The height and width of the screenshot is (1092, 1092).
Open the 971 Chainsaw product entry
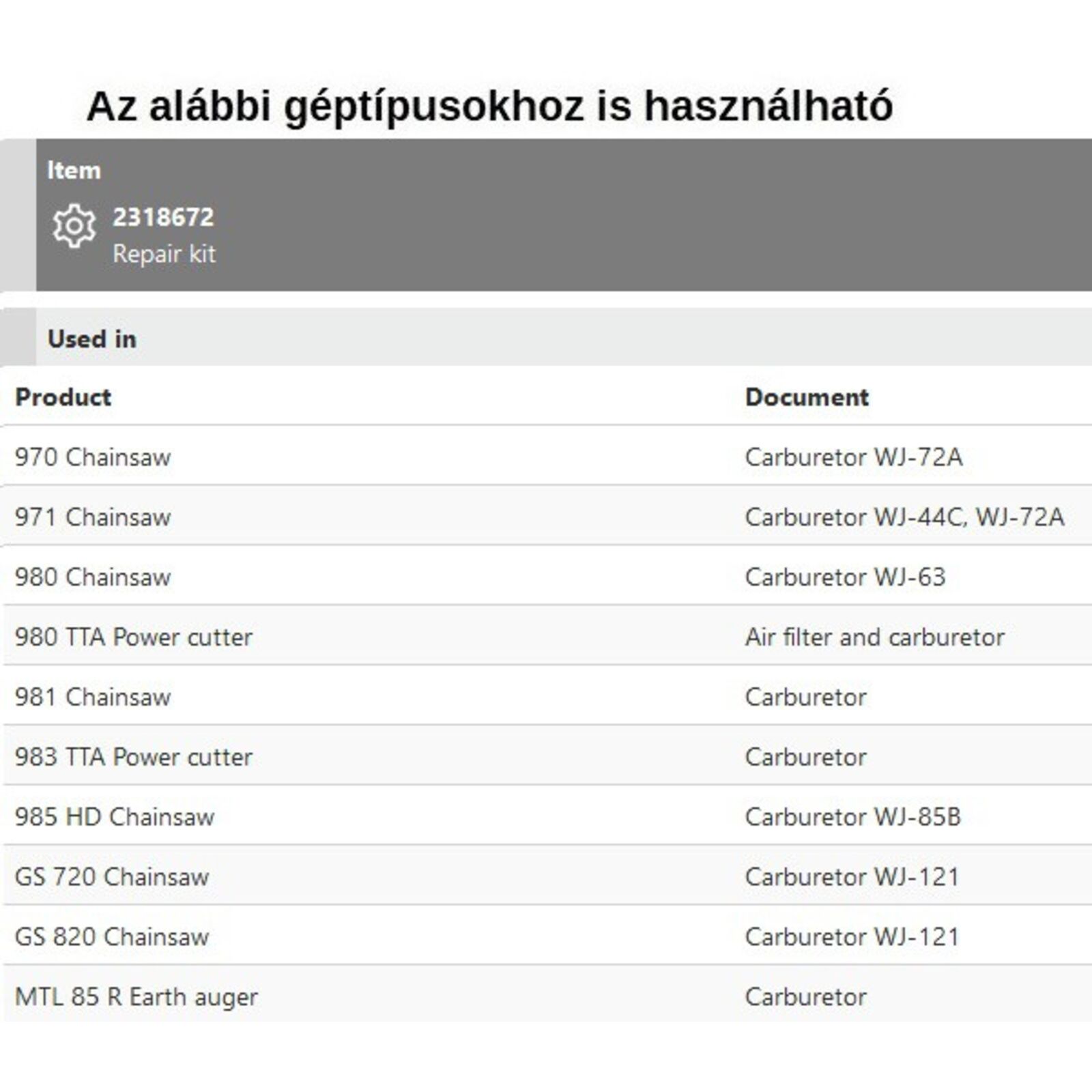click(x=93, y=517)
